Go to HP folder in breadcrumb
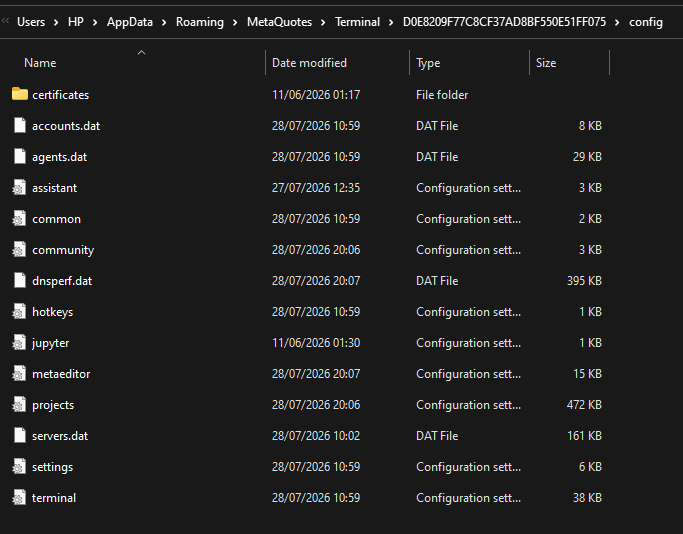The image size is (683, 534). click(76, 22)
